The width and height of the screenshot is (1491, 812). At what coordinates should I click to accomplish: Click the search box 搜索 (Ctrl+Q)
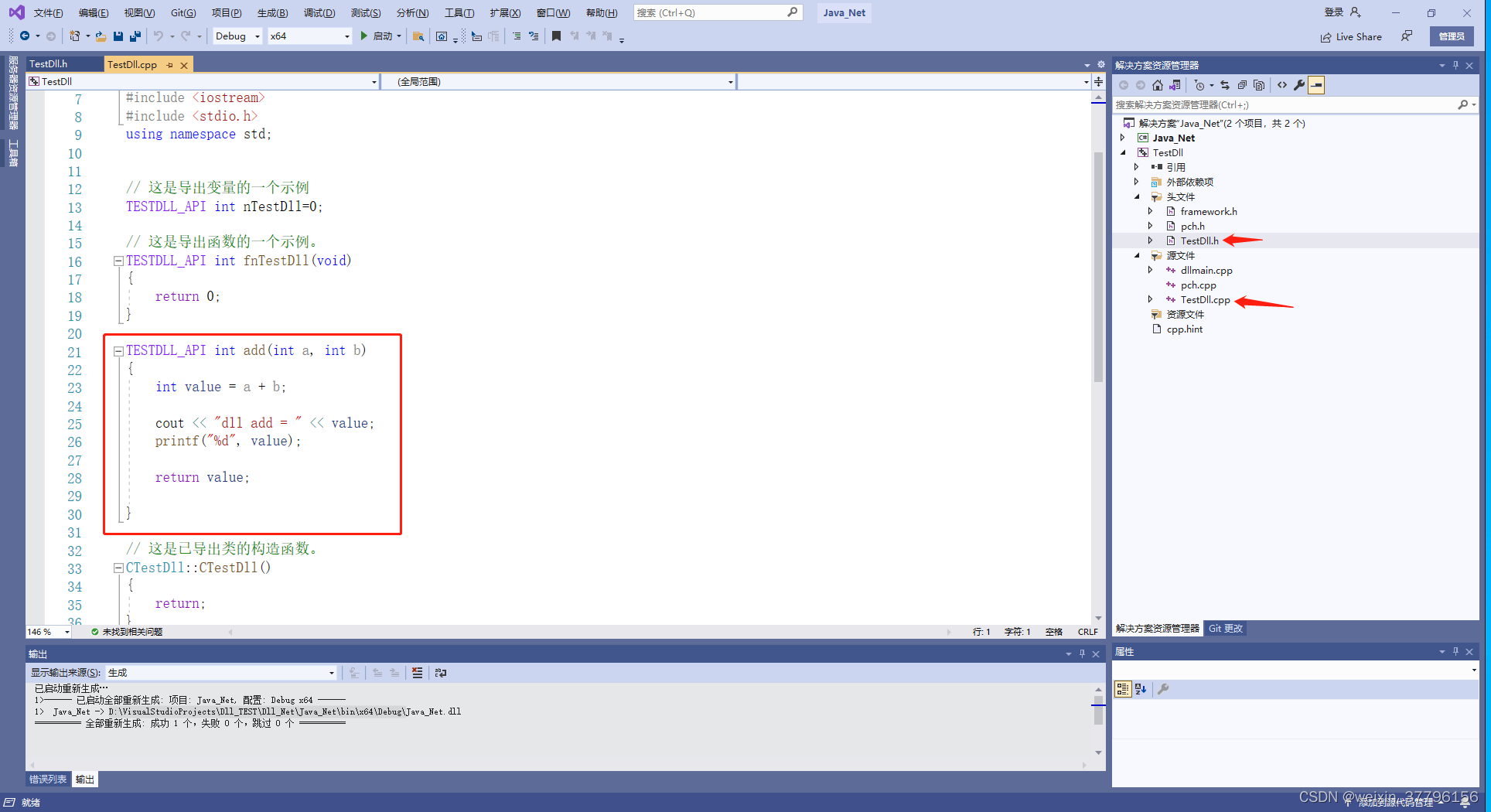tap(717, 13)
